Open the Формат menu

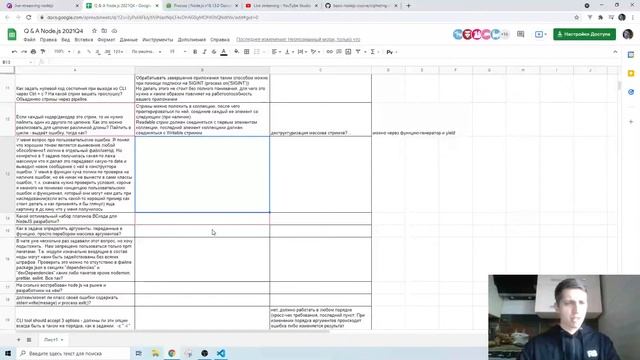(x=106, y=40)
